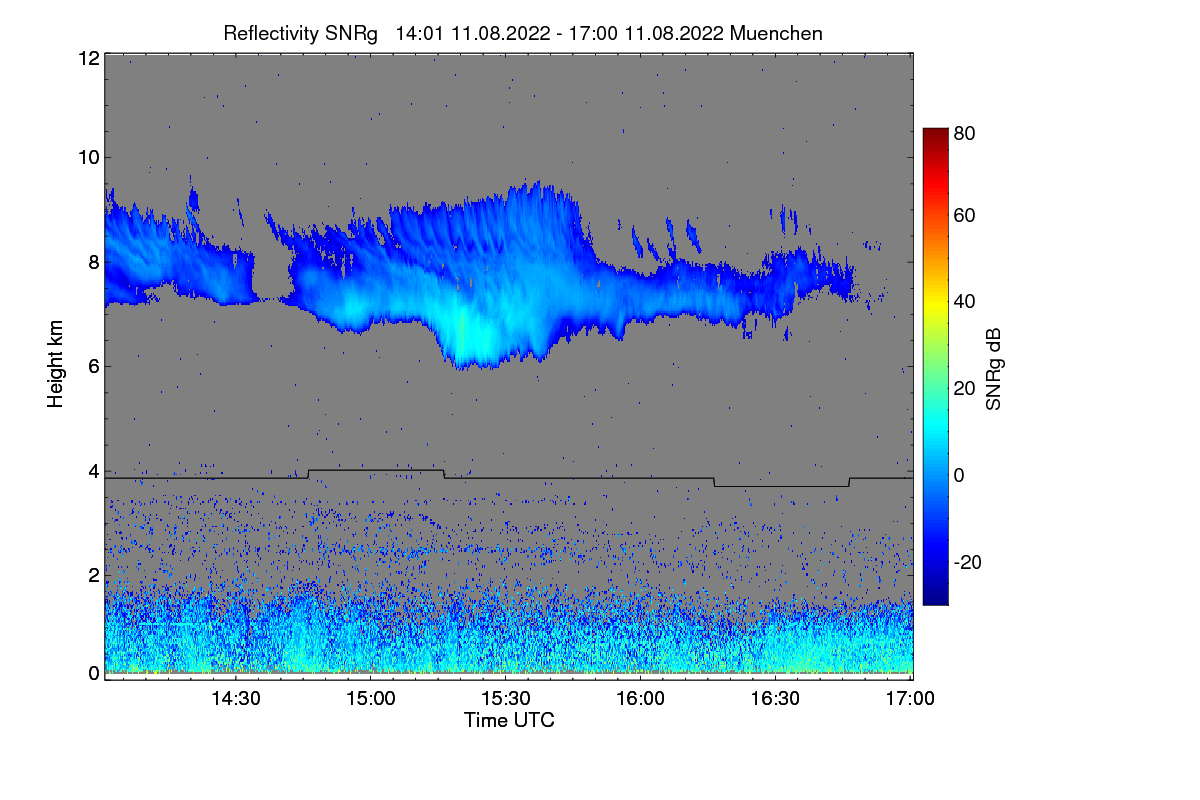Click the 4 km height tick label

(x=93, y=471)
